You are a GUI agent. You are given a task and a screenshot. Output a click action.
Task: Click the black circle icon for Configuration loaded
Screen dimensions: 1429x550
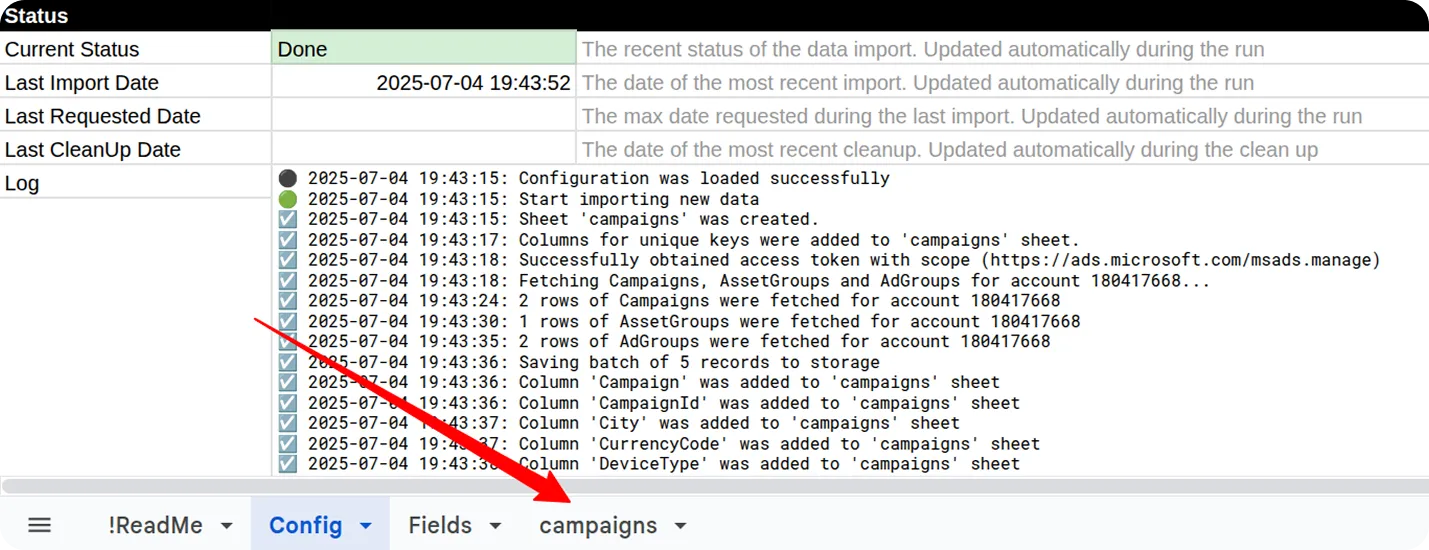(x=288, y=178)
